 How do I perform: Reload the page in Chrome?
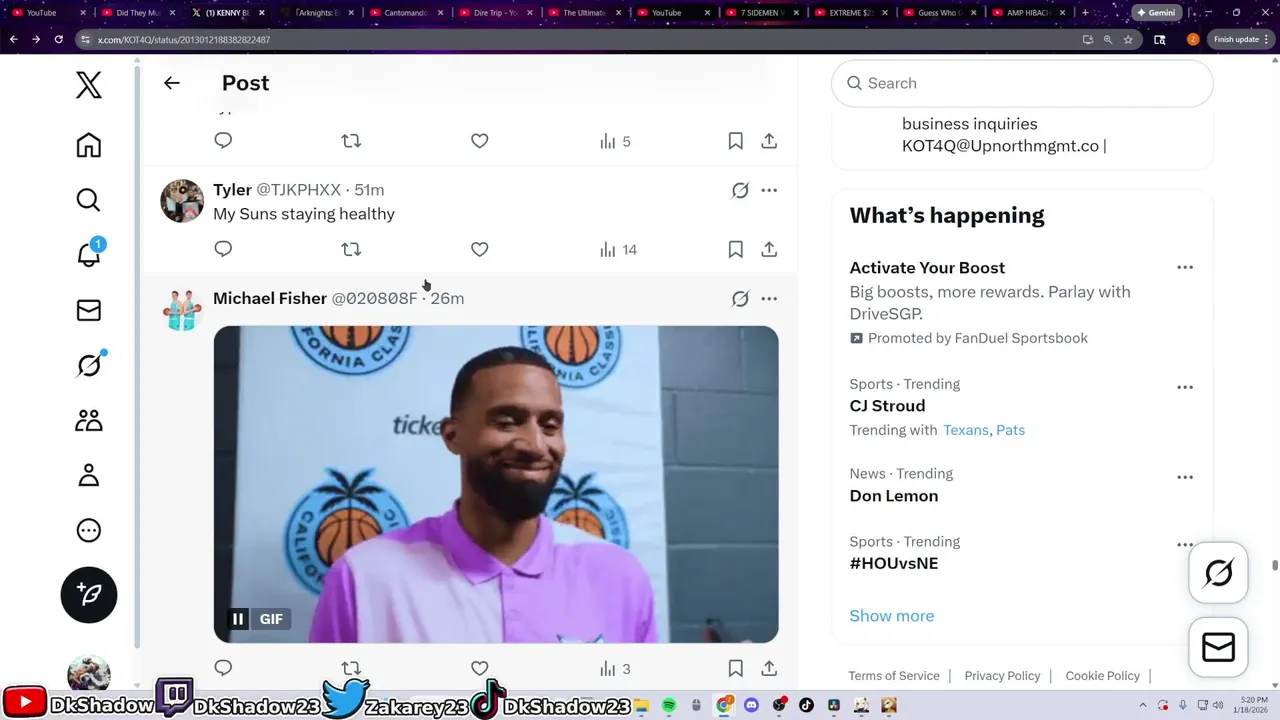[58, 39]
